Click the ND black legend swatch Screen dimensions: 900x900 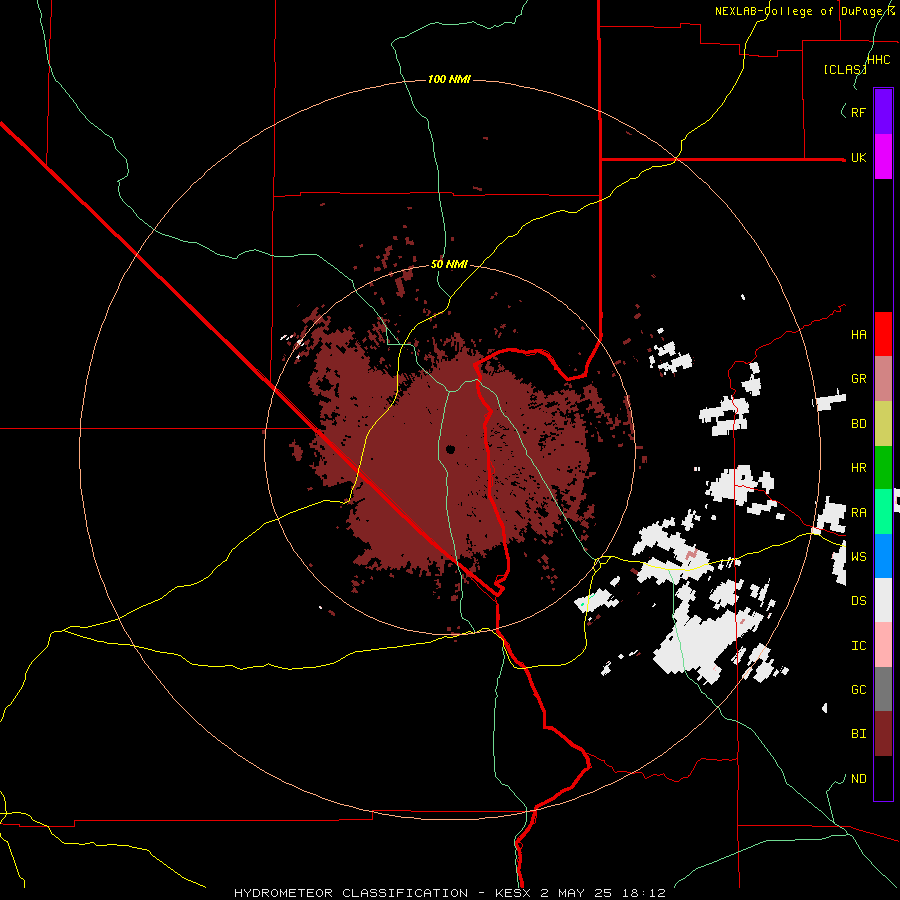(x=883, y=778)
